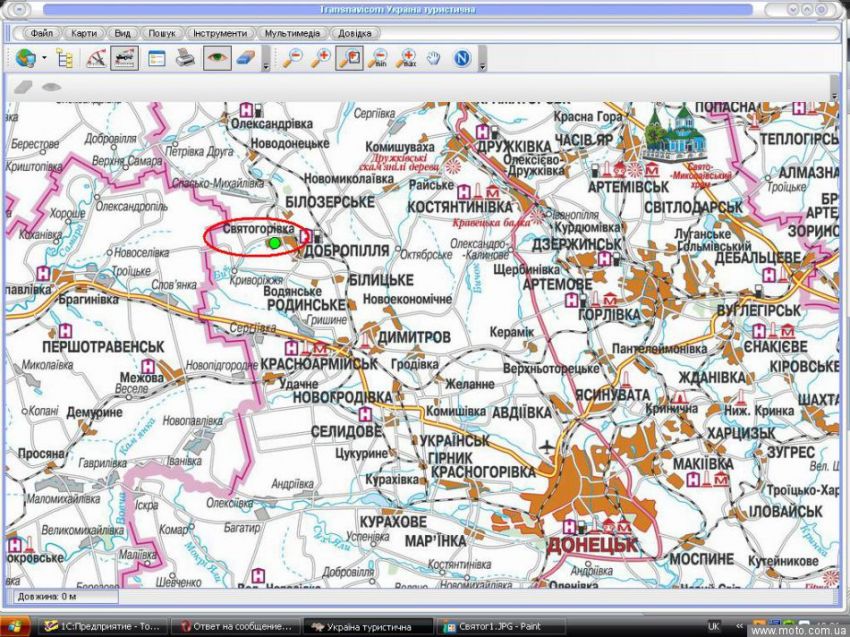Click the UK language indicator in taskbar

(x=713, y=626)
